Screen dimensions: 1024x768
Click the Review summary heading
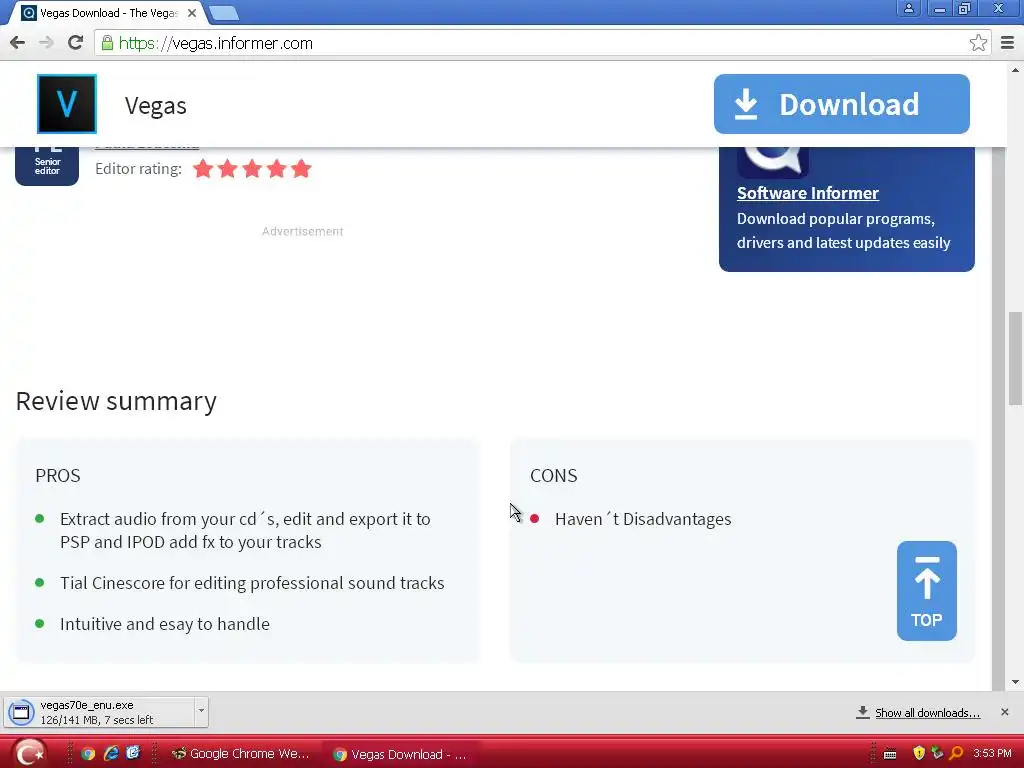[116, 401]
